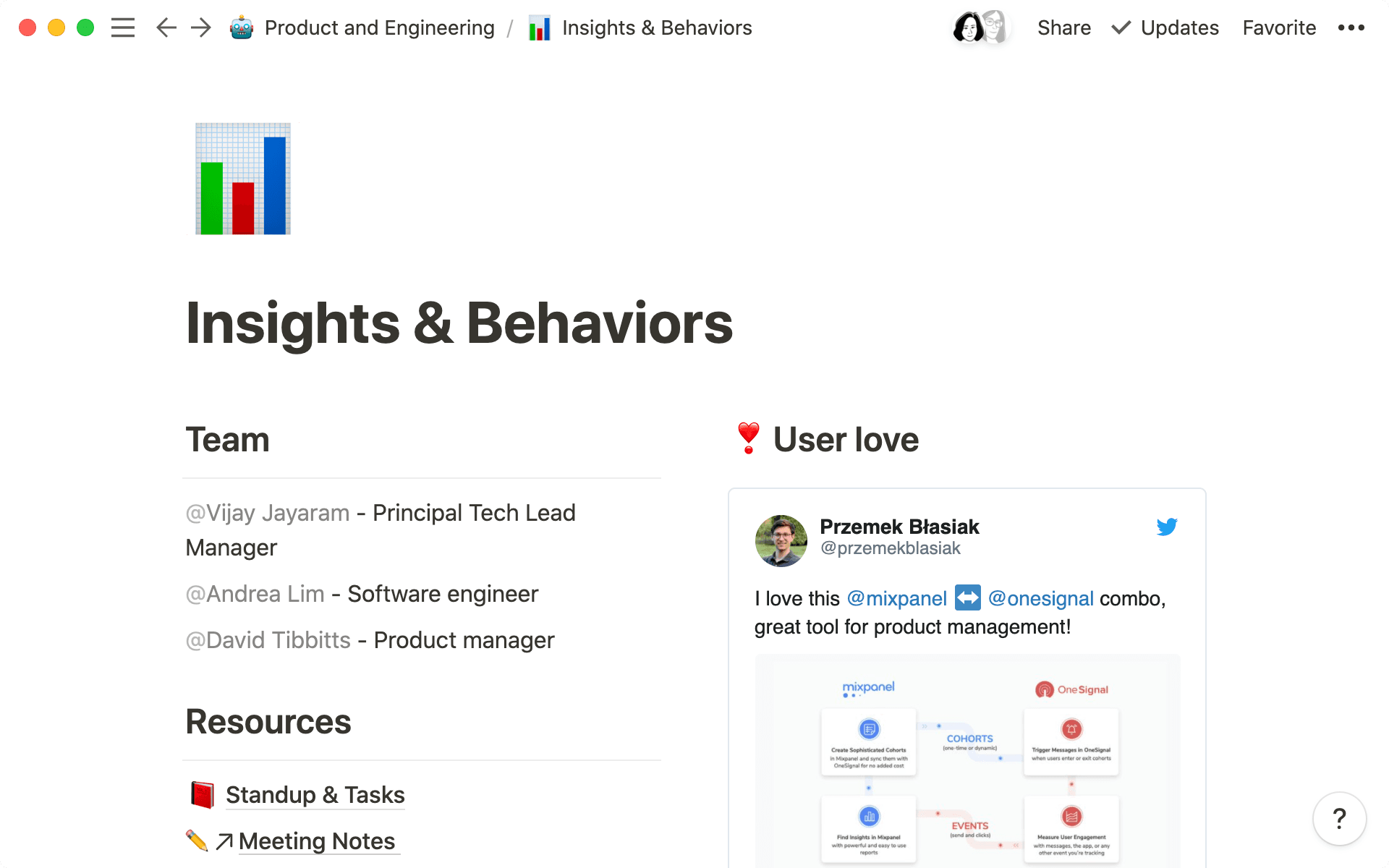Click the @mixpanel link in tweet

[x=896, y=598]
